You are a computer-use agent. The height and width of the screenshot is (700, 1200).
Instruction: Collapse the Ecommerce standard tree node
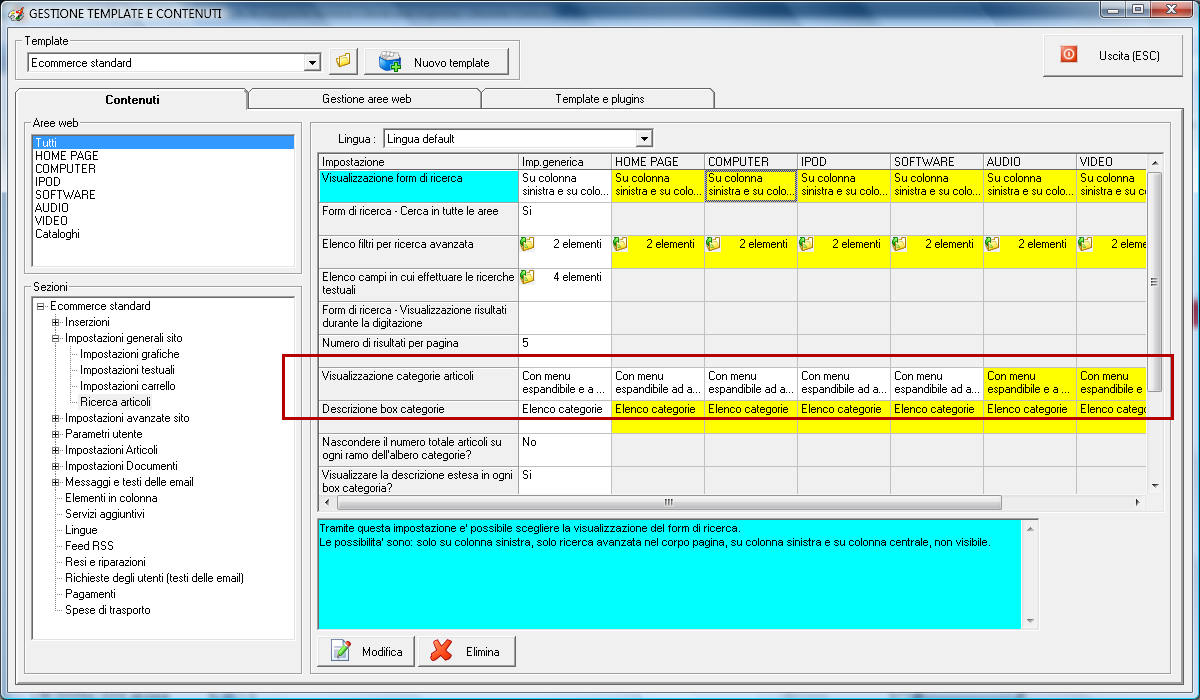coord(41,306)
